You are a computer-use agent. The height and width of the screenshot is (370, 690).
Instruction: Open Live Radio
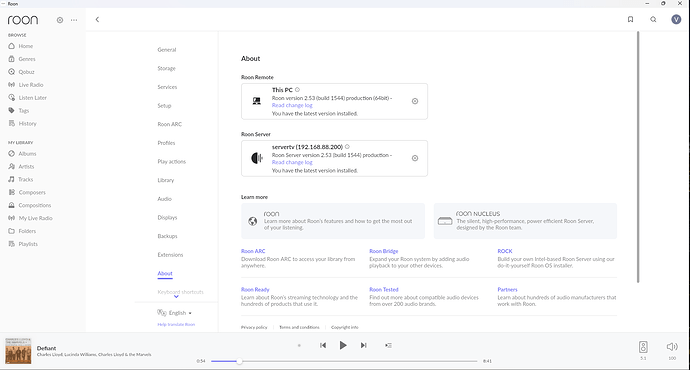pyautogui.click(x=26, y=85)
